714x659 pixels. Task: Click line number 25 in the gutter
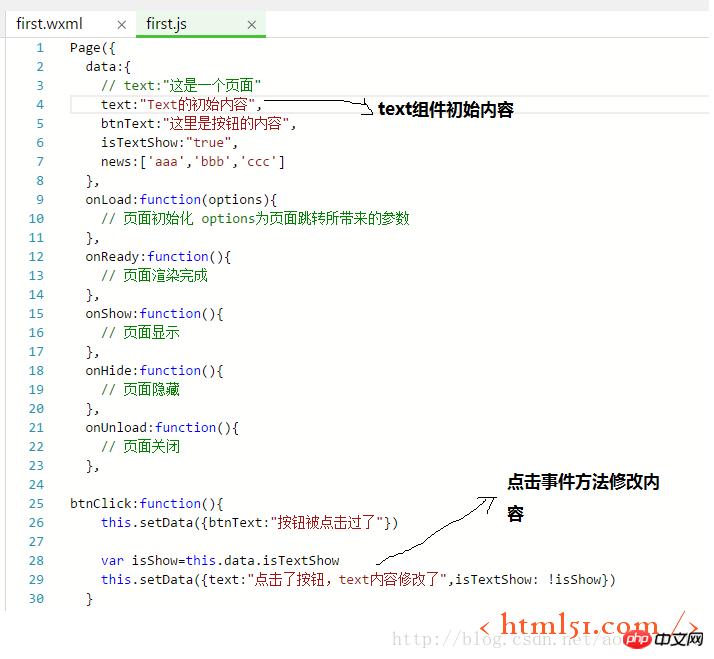click(37, 504)
